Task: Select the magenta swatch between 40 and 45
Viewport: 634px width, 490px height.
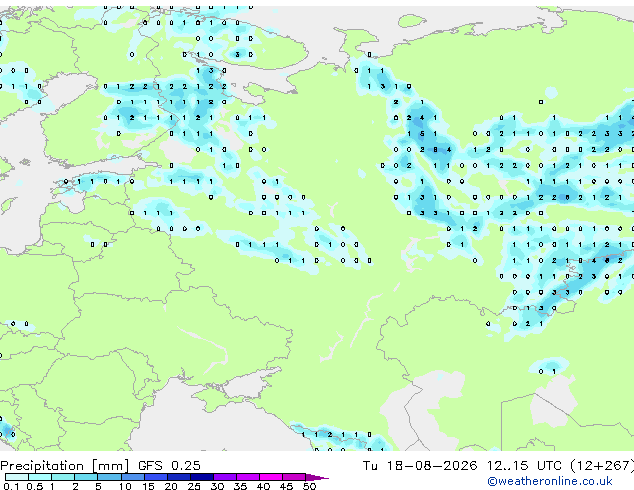Action: pos(271,477)
